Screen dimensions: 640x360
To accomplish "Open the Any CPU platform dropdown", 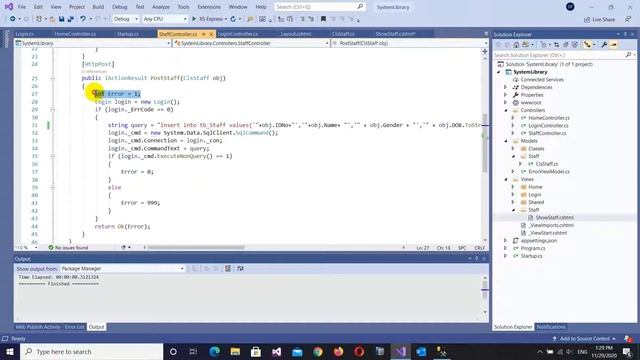I will click(x=165, y=19).
